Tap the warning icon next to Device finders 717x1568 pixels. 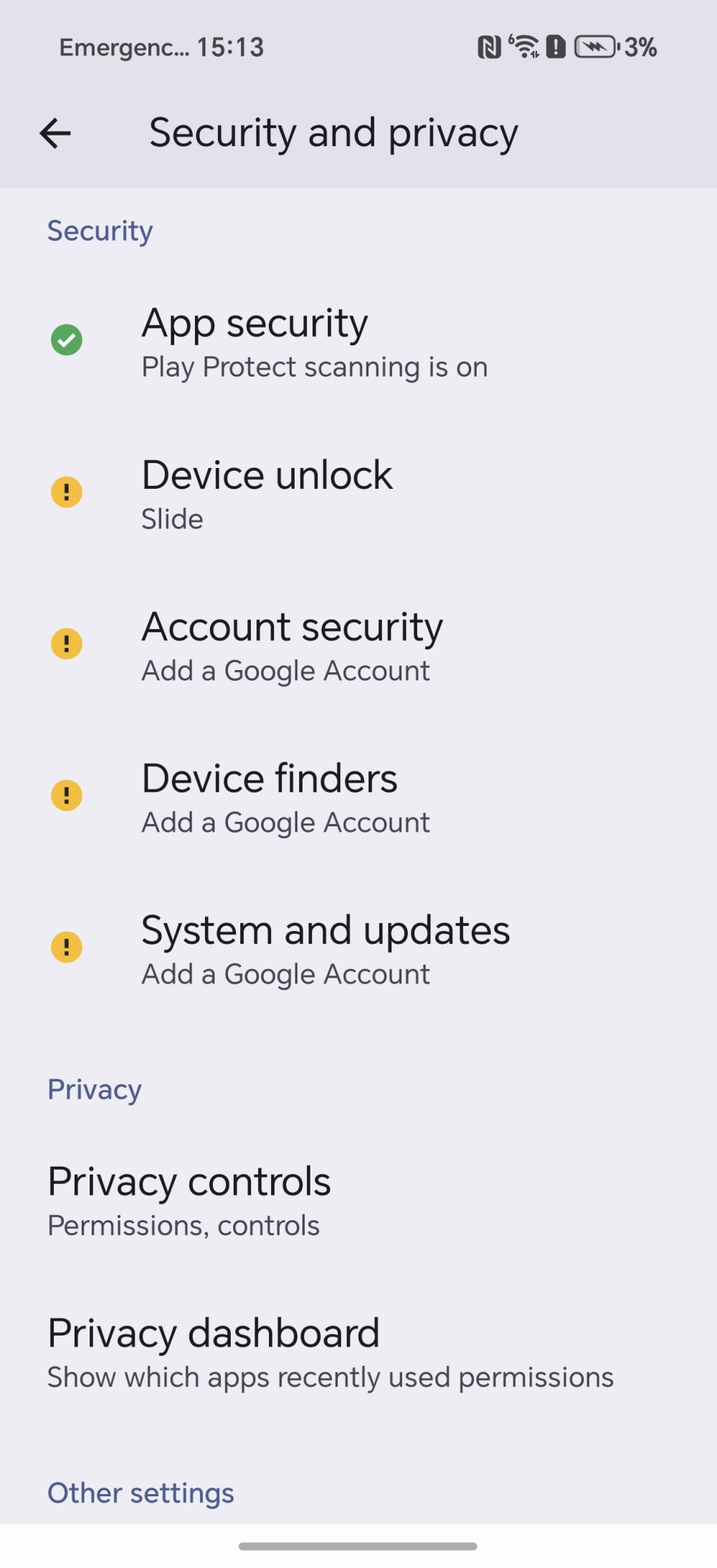67,795
